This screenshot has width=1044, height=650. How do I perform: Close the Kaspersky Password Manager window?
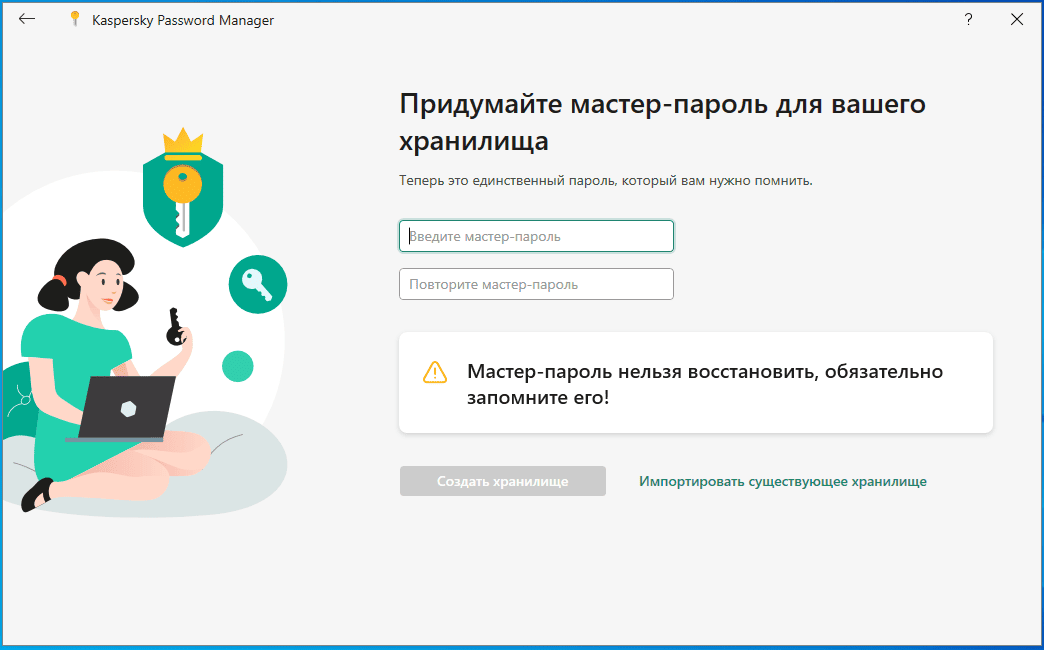(1017, 20)
